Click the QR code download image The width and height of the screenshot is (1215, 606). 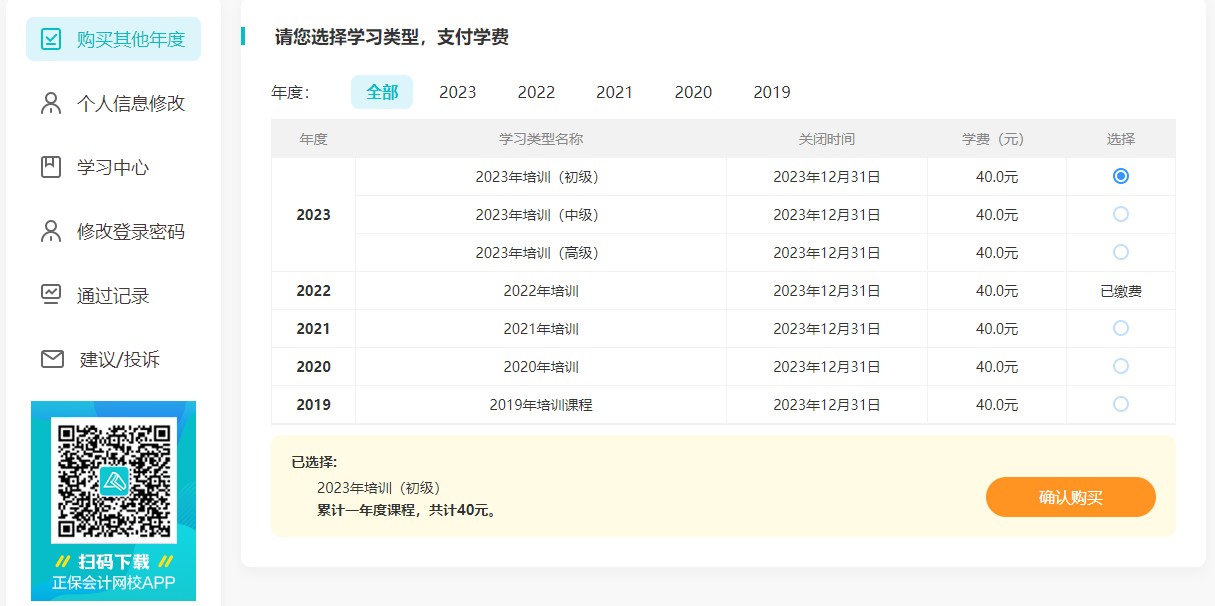click(114, 480)
